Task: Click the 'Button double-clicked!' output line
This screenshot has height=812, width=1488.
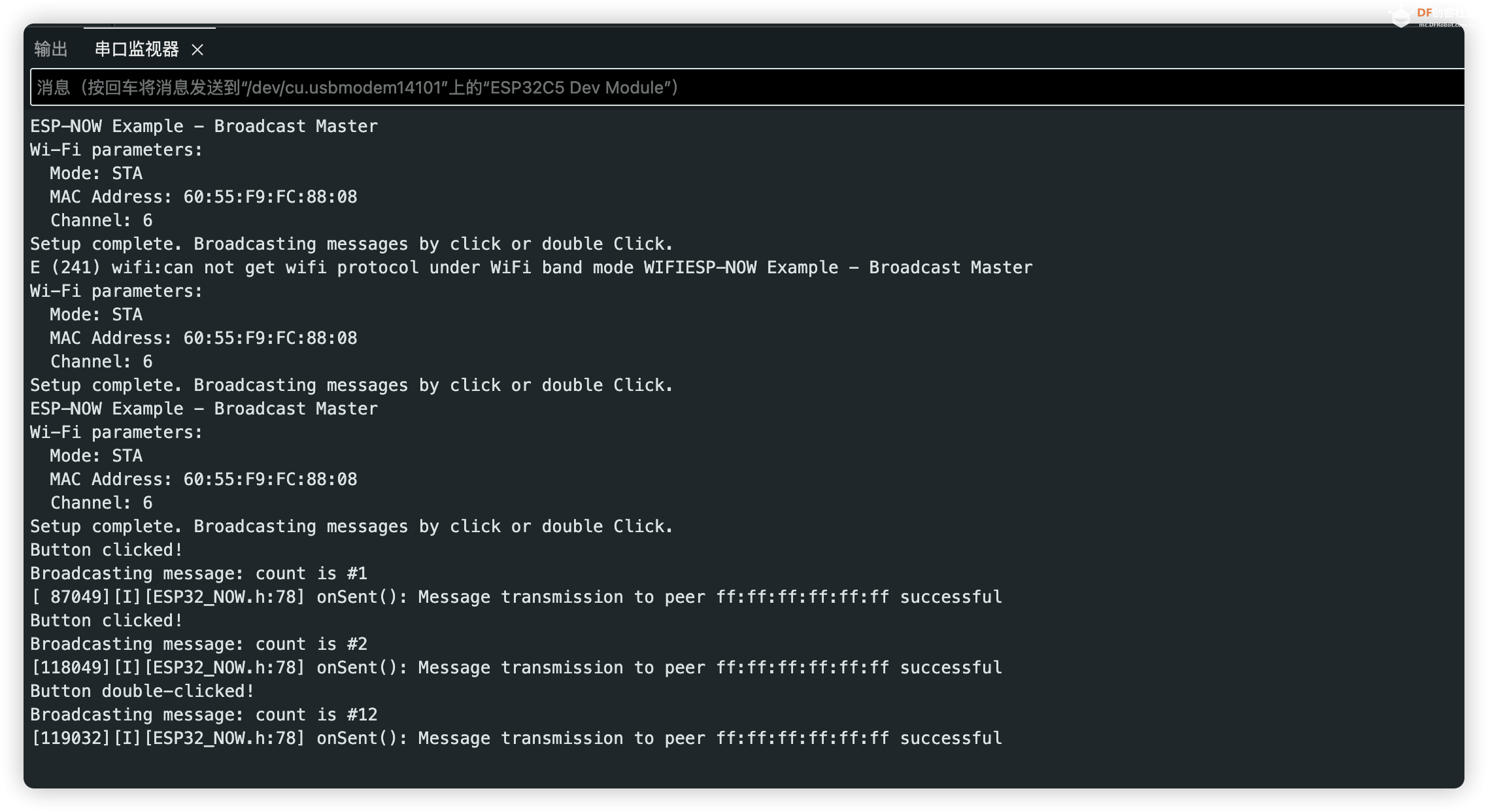Action: [142, 691]
